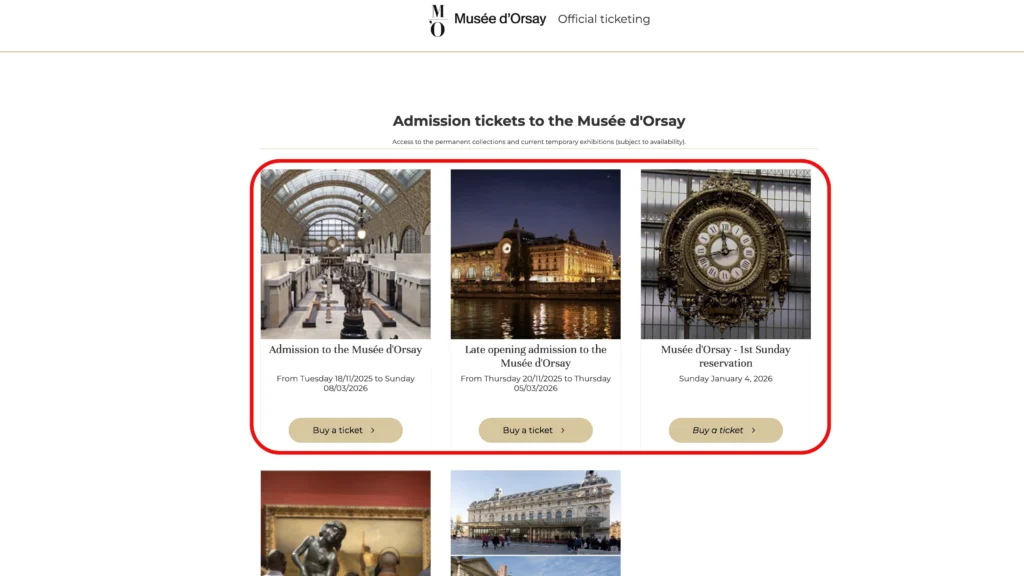This screenshot has width=1024, height=576.
Task: Buy a ticket for Admission to Musée d'Orsay
Action: pos(345,430)
